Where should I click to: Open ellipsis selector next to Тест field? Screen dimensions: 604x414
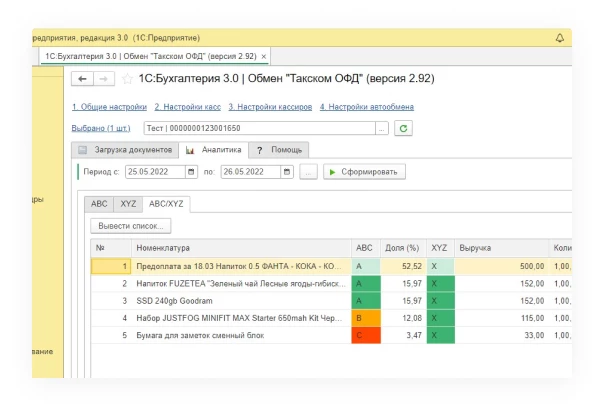[x=381, y=128]
